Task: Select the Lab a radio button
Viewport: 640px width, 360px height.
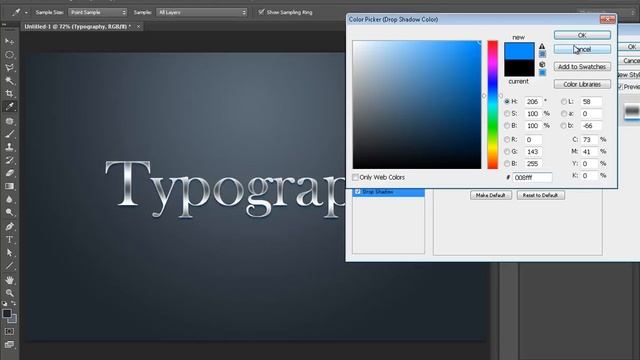Action: click(564, 113)
